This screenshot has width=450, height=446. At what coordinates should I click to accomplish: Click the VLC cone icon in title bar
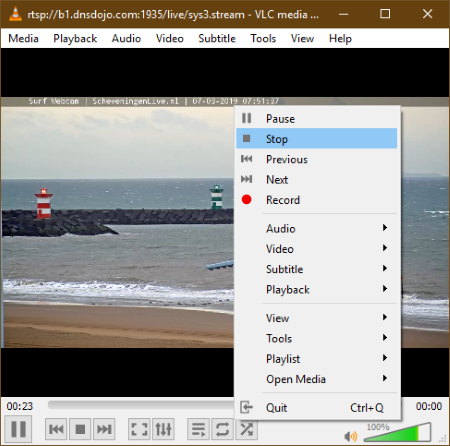pos(15,14)
